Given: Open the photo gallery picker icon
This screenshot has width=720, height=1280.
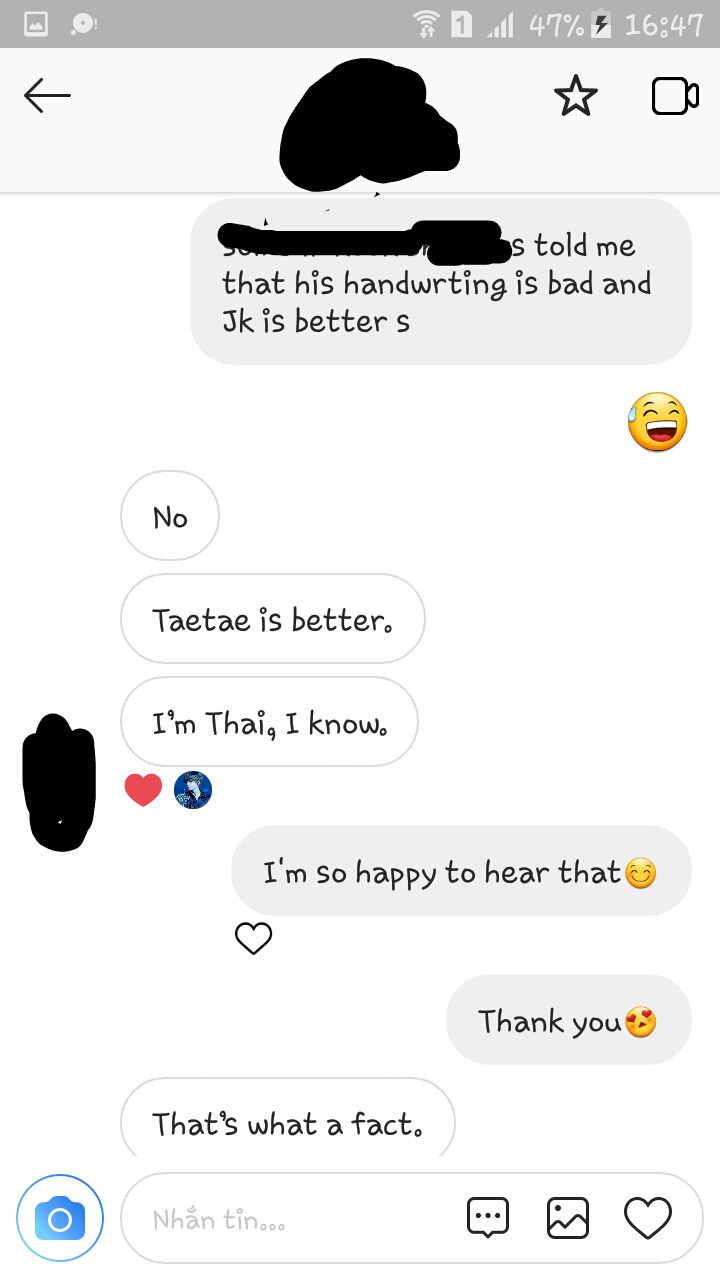Looking at the screenshot, I should (568, 1218).
